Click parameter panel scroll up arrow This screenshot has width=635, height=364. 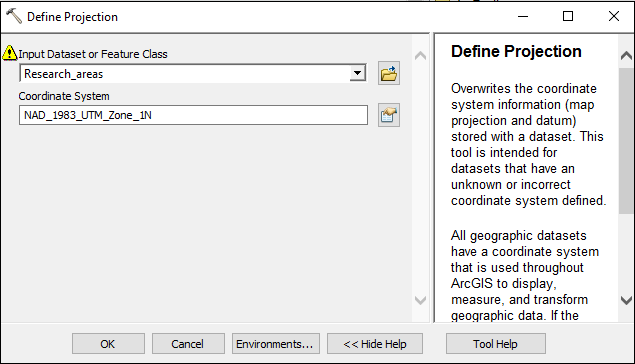coord(420,55)
